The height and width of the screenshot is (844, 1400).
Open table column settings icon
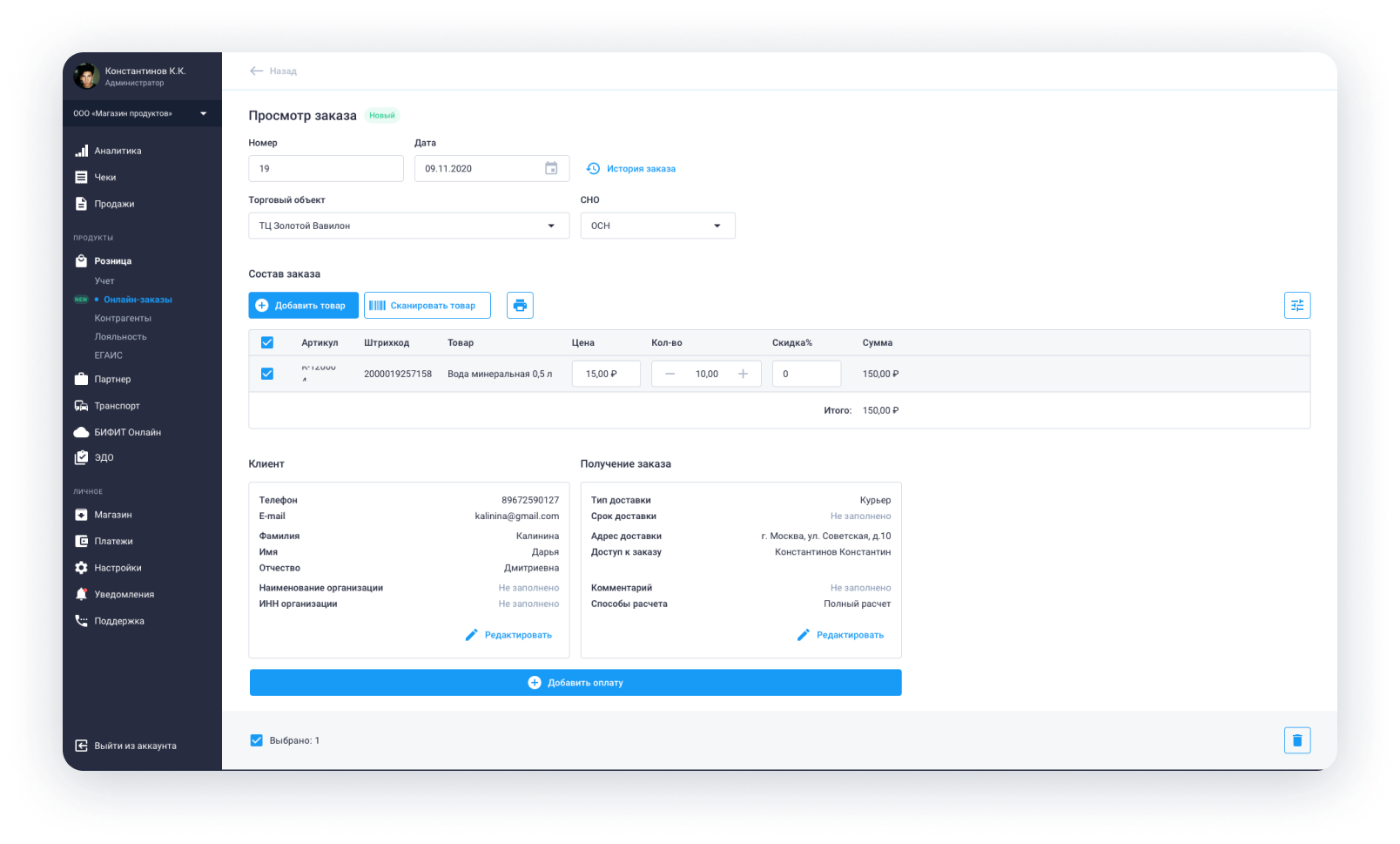1297,305
